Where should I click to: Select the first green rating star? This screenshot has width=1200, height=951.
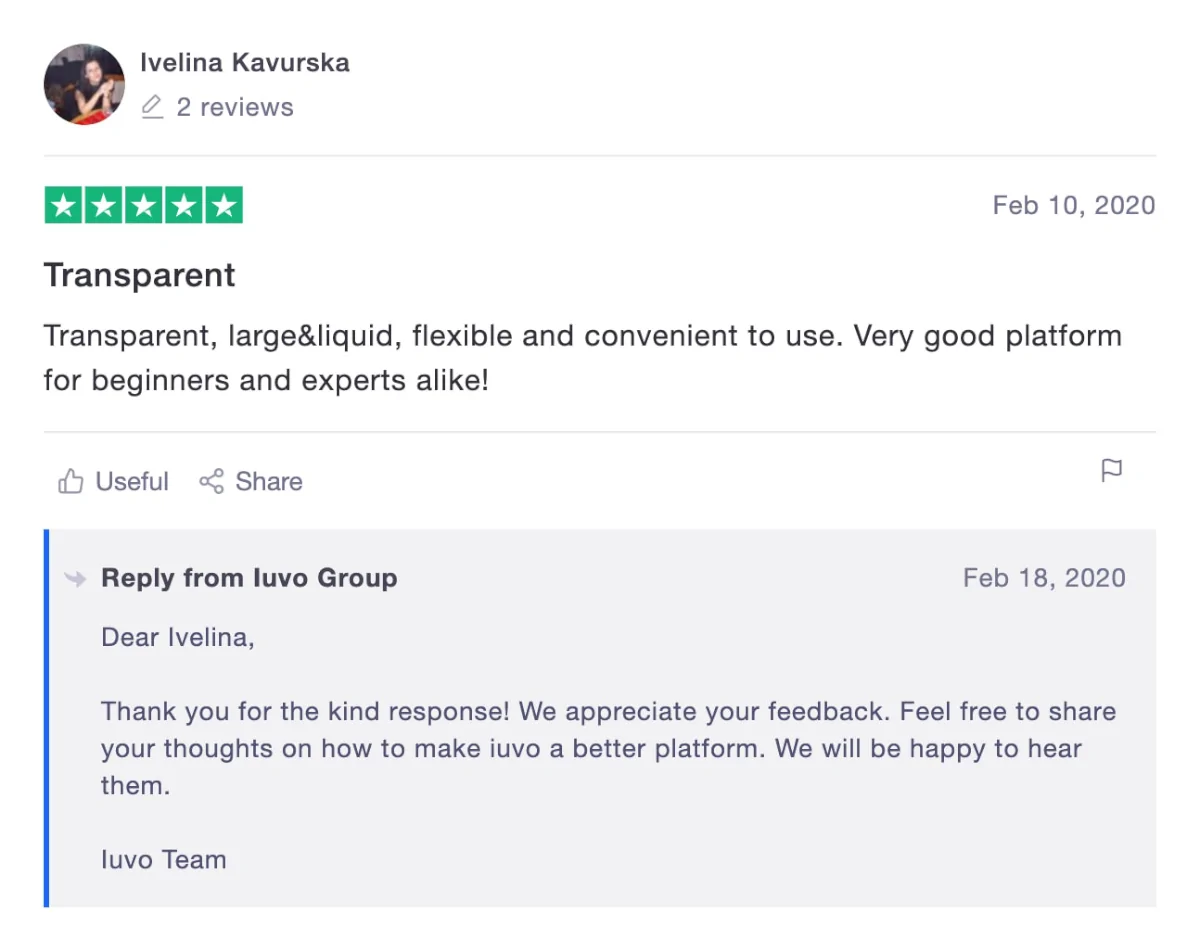click(x=64, y=206)
